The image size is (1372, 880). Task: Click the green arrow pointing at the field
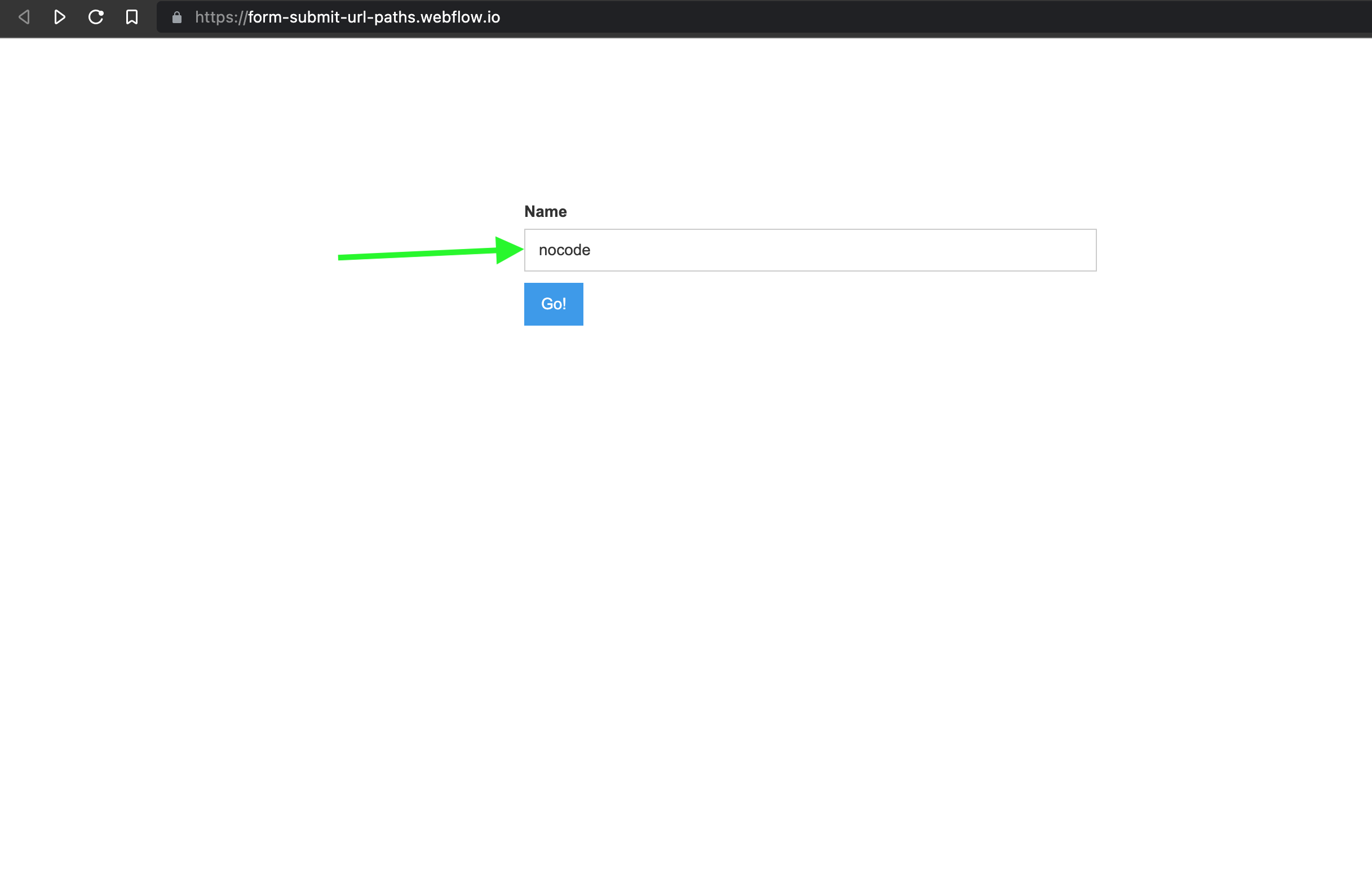pos(507,250)
